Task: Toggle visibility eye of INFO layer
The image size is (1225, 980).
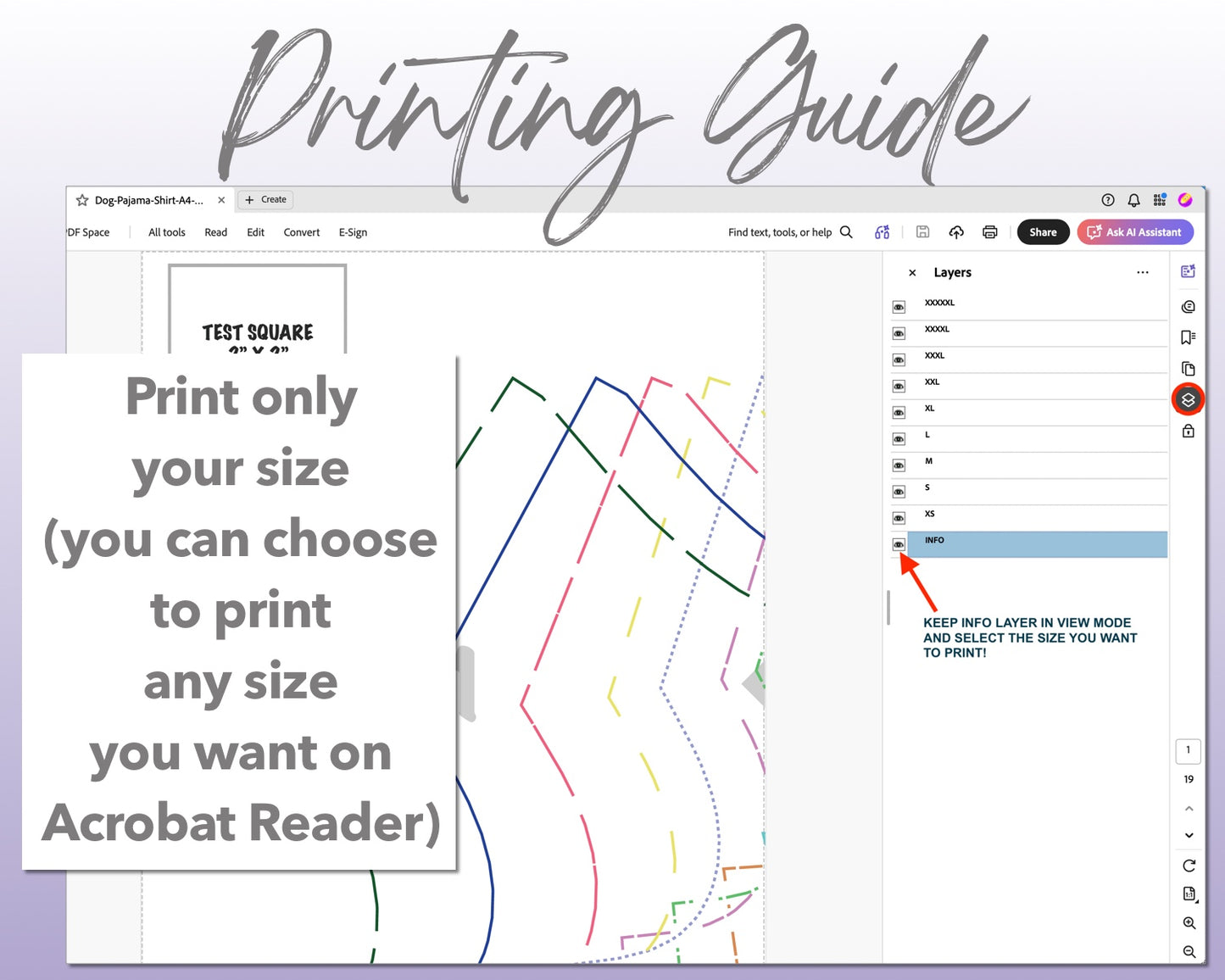Action: coord(899,545)
